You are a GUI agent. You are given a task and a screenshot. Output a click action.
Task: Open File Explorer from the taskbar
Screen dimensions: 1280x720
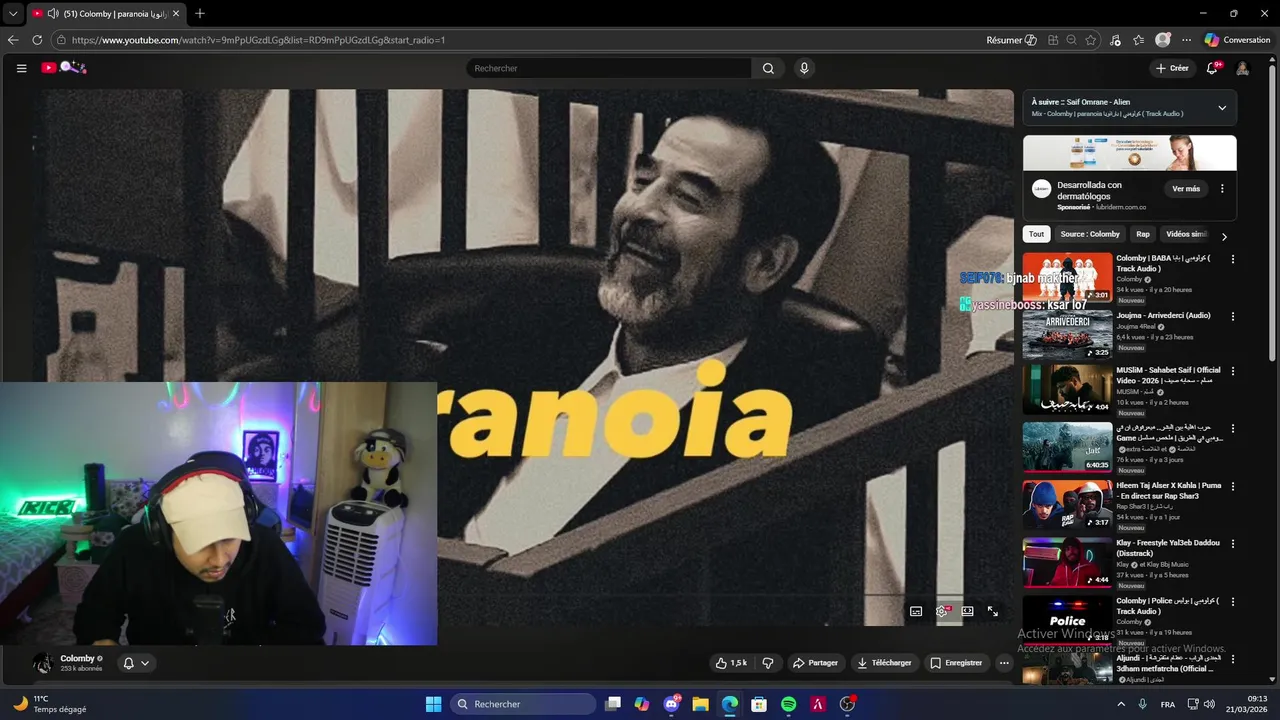pos(700,704)
